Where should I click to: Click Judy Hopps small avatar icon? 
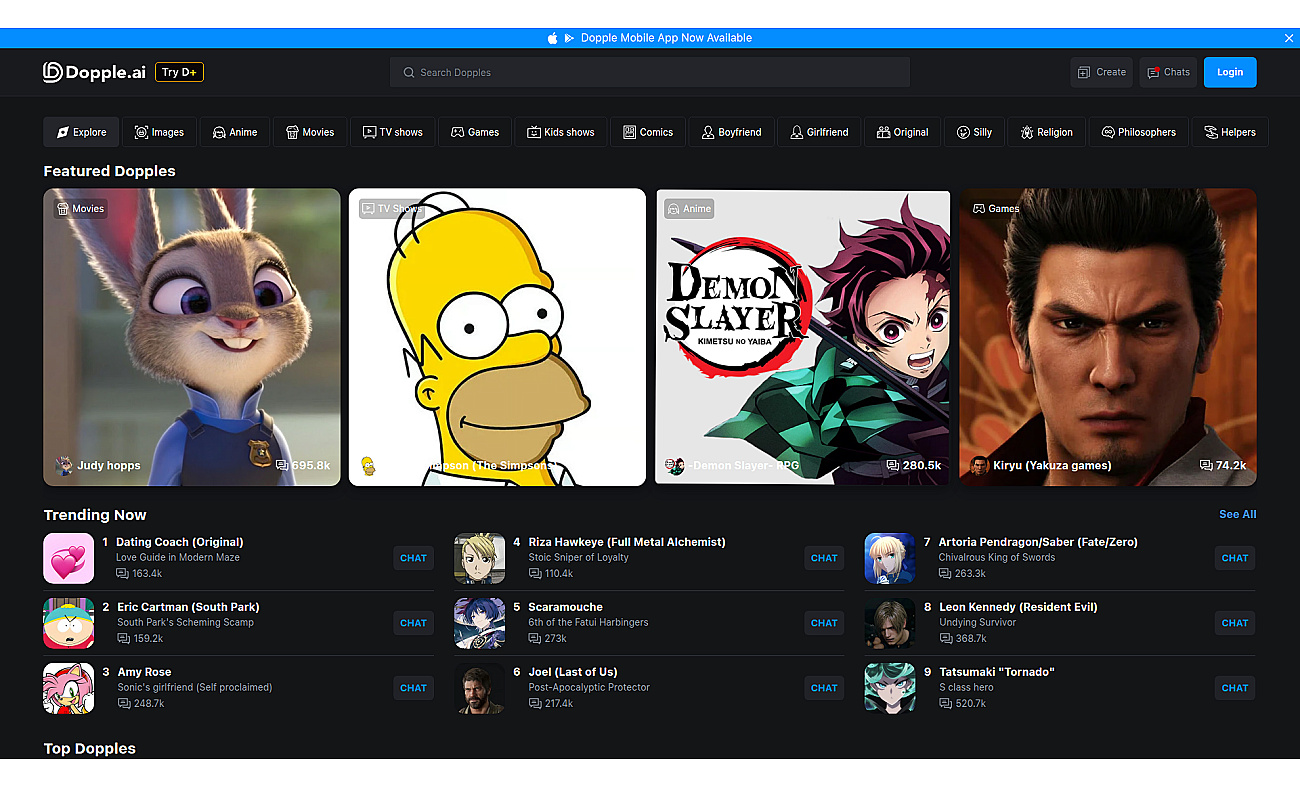coord(64,466)
